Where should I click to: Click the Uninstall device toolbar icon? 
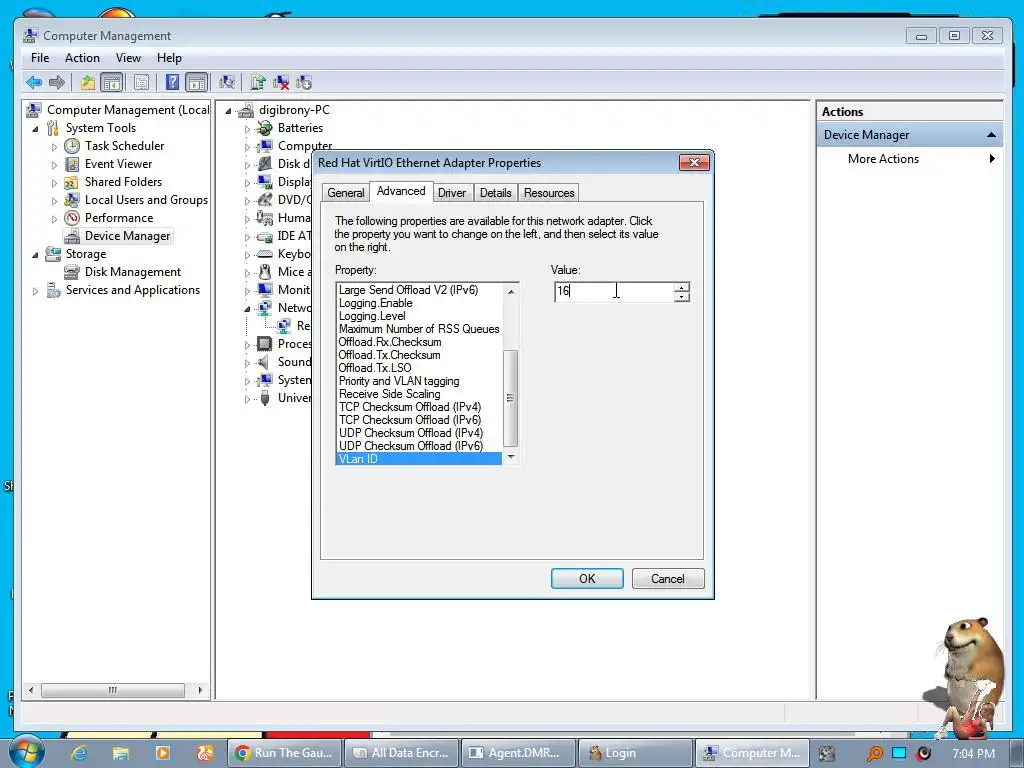tap(281, 82)
